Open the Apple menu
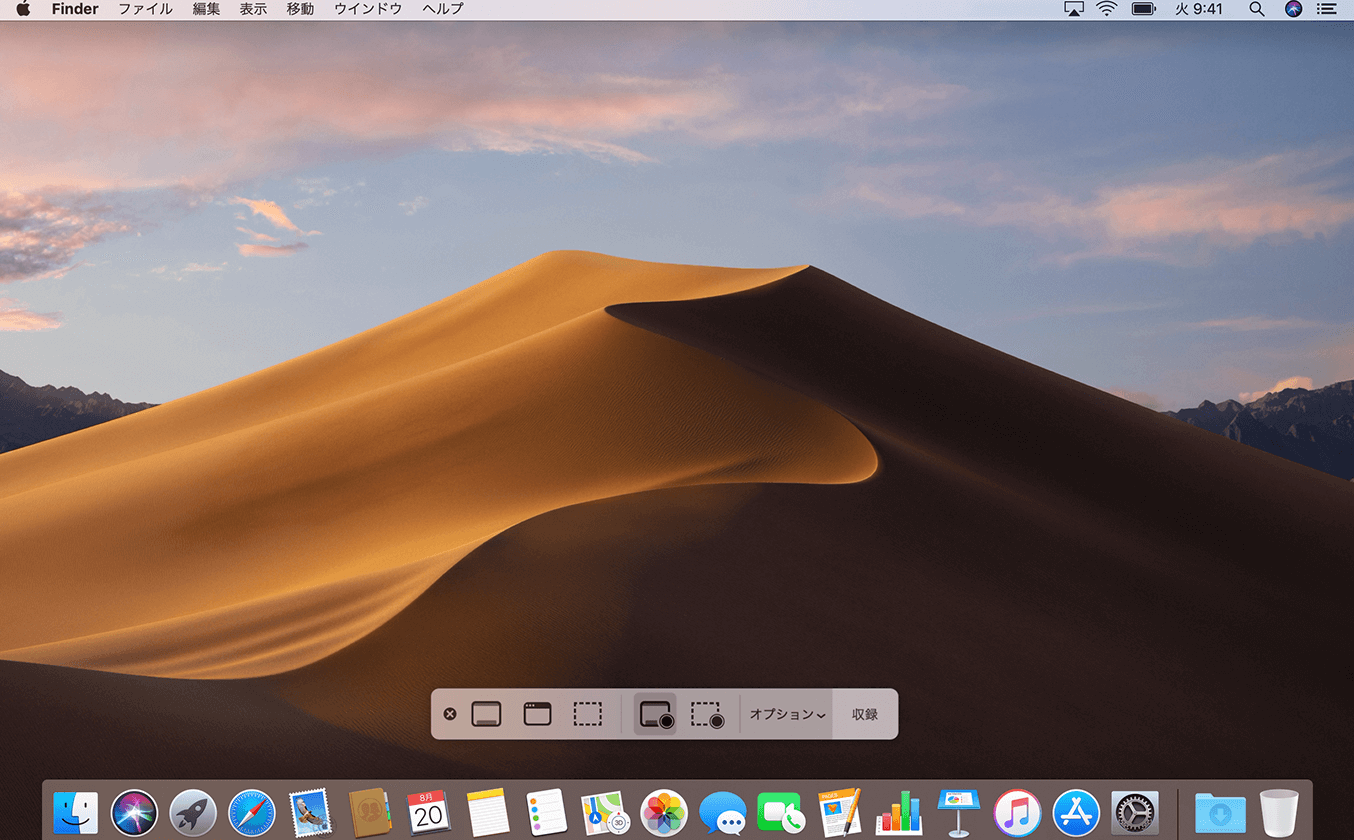This screenshot has height=840, width=1354. [23, 9]
